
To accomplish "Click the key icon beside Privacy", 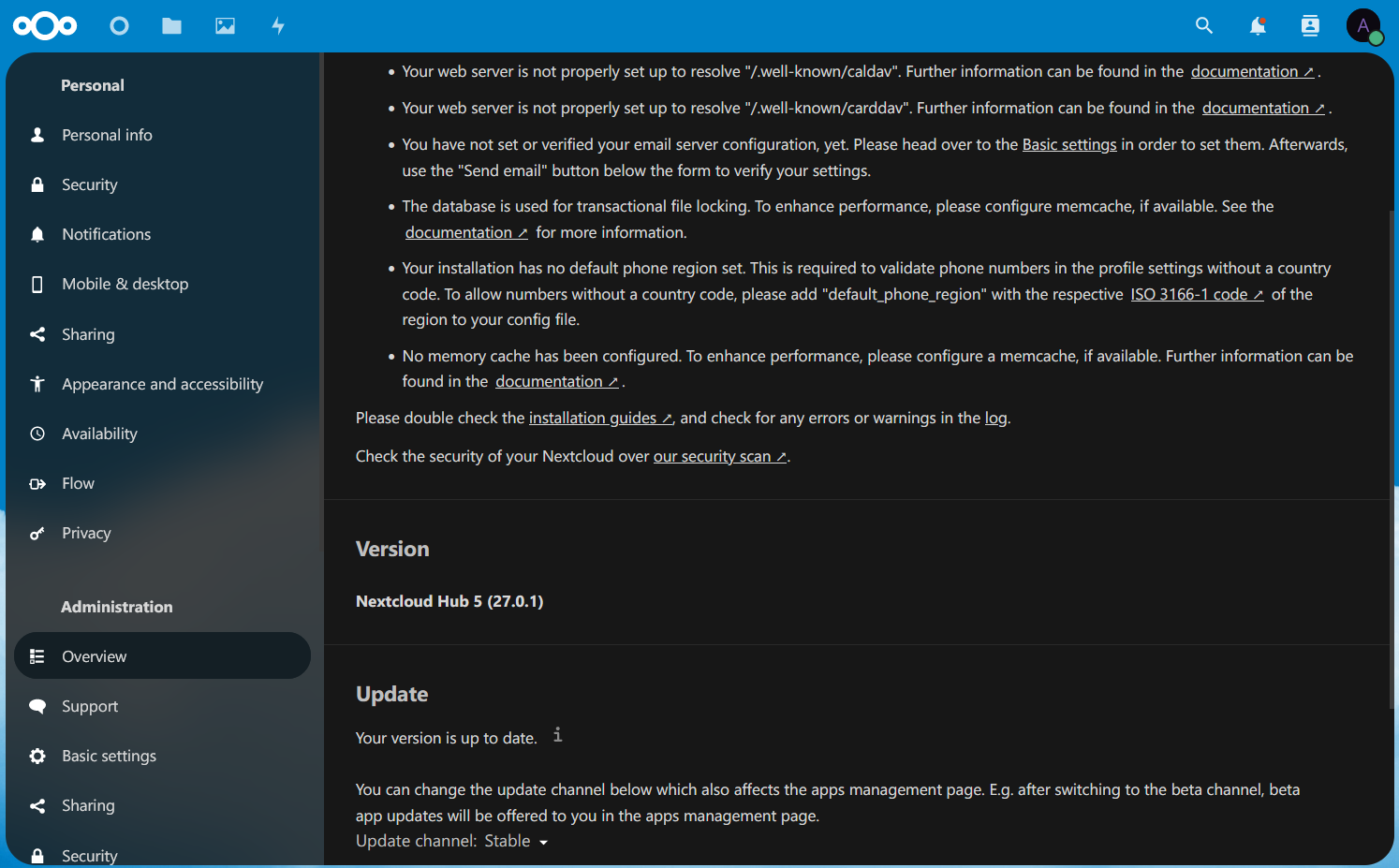I will pos(37,533).
